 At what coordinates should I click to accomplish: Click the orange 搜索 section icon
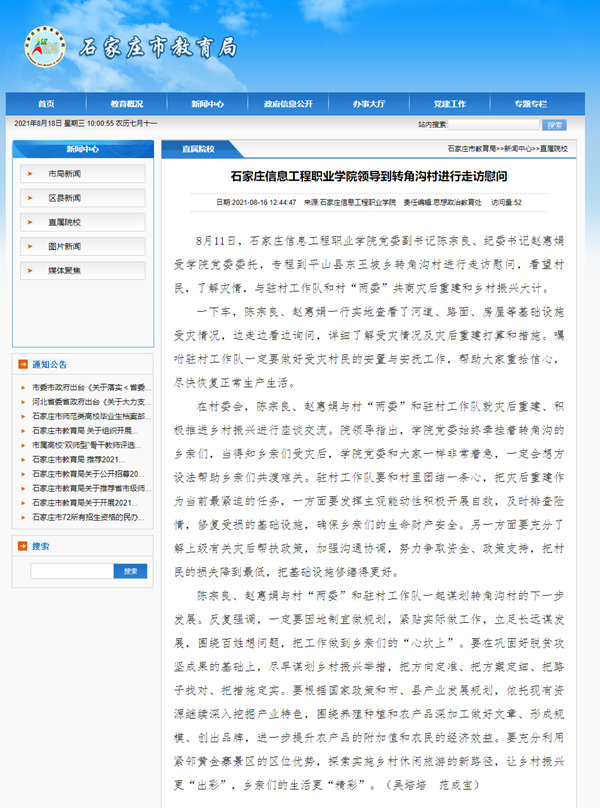pyautogui.click(x=23, y=546)
